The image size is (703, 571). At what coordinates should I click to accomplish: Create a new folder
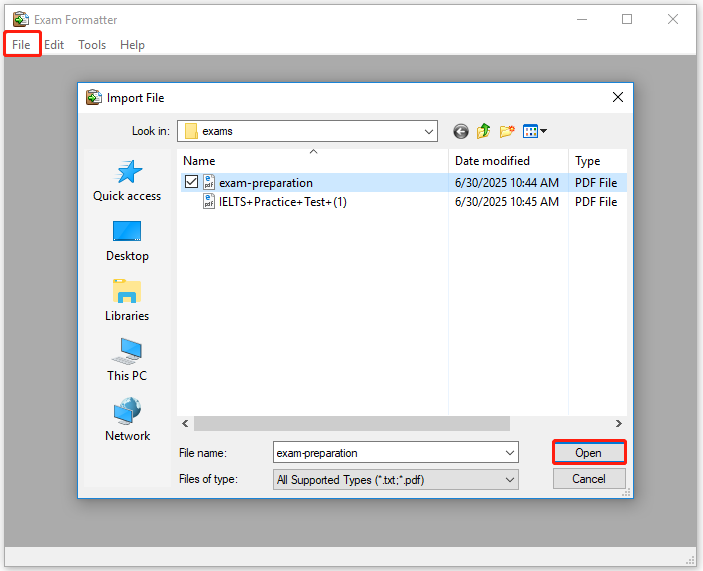tap(507, 131)
